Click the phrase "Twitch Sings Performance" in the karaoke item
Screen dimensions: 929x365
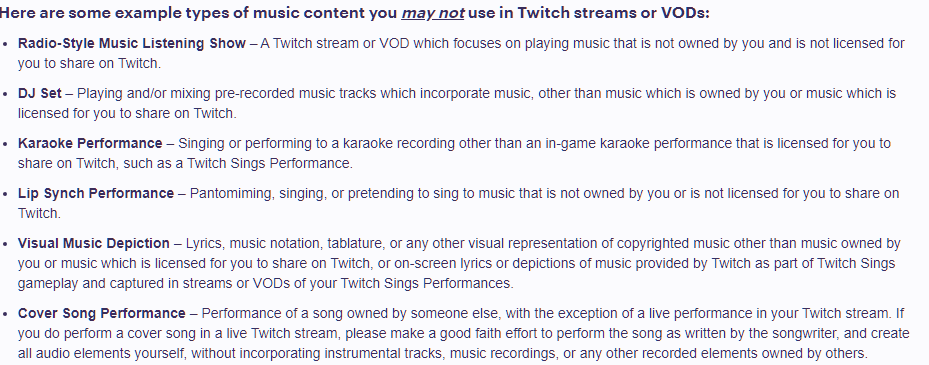point(270,164)
